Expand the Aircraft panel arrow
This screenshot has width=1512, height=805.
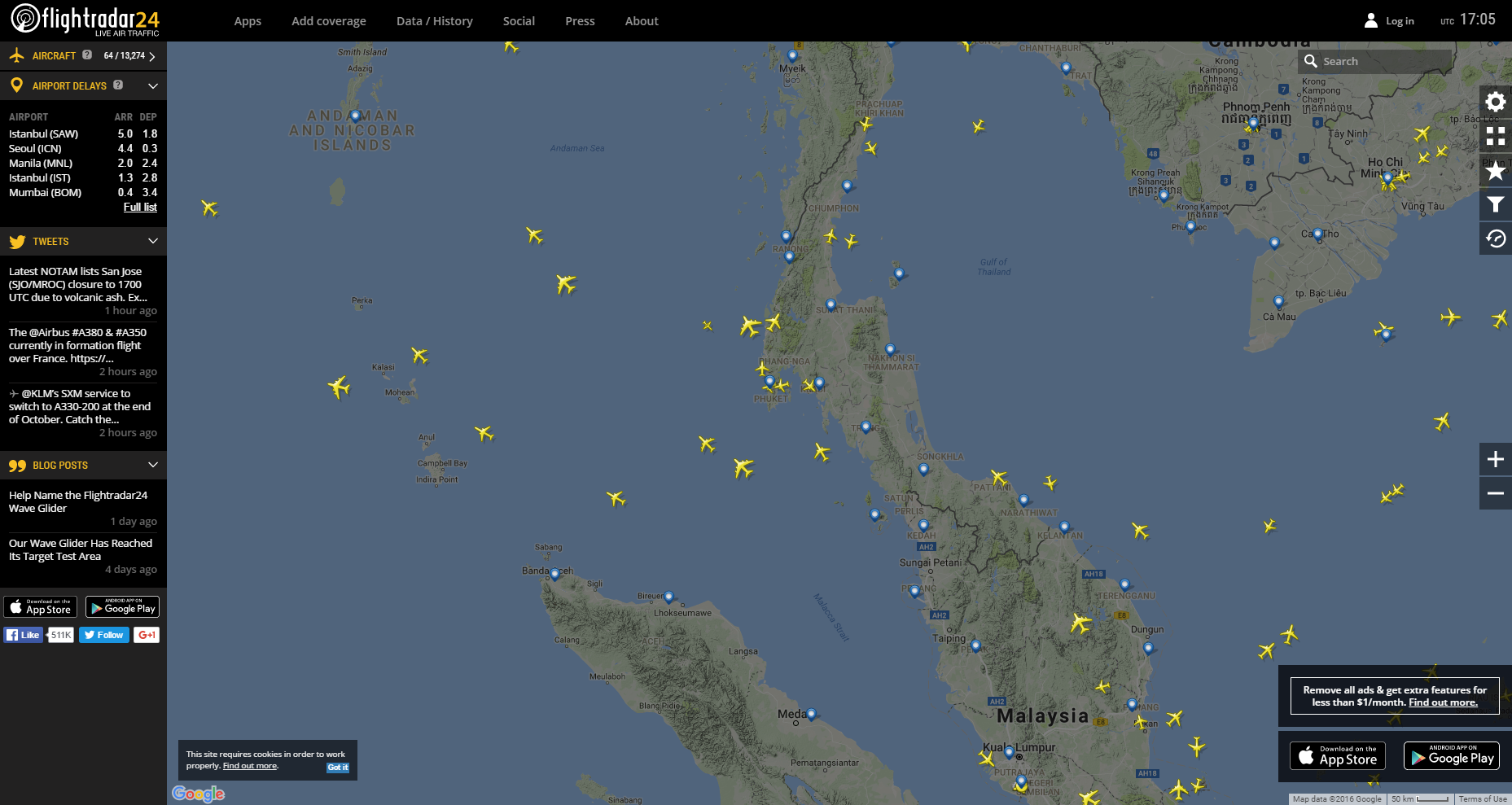(x=152, y=56)
